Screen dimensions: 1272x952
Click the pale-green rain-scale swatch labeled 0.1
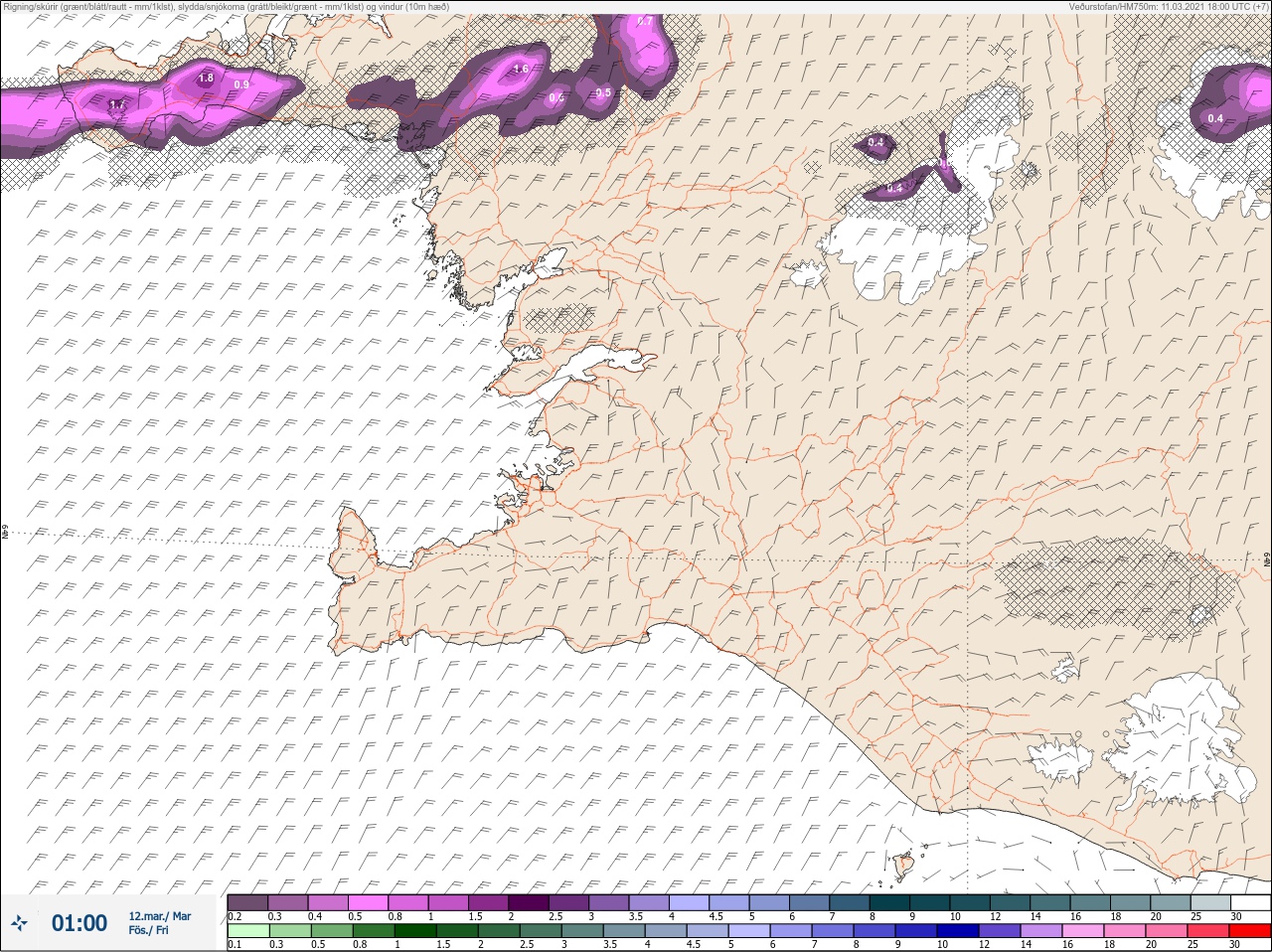click(246, 931)
